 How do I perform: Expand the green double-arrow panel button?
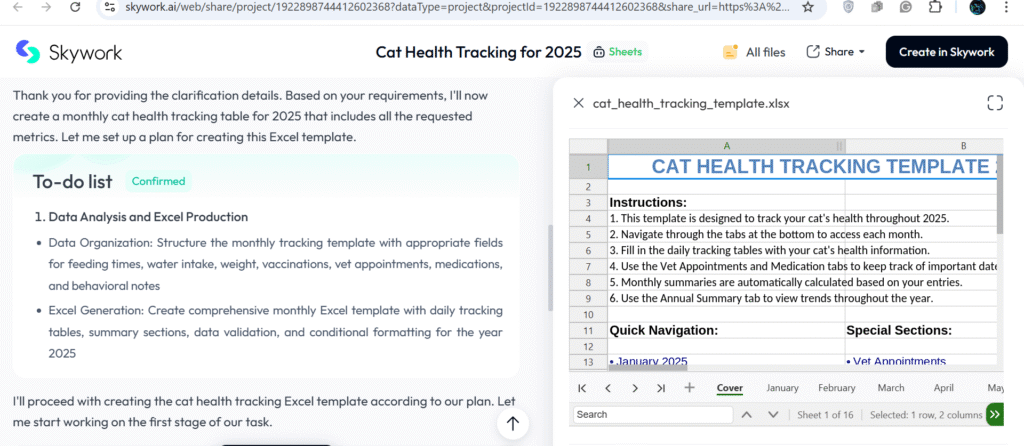point(994,414)
